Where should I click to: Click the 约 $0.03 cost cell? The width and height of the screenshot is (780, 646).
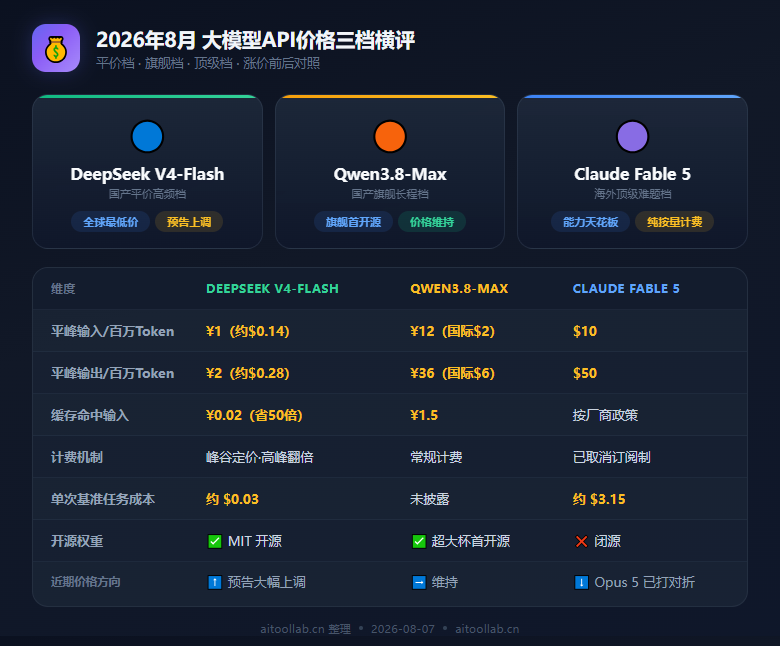232,499
